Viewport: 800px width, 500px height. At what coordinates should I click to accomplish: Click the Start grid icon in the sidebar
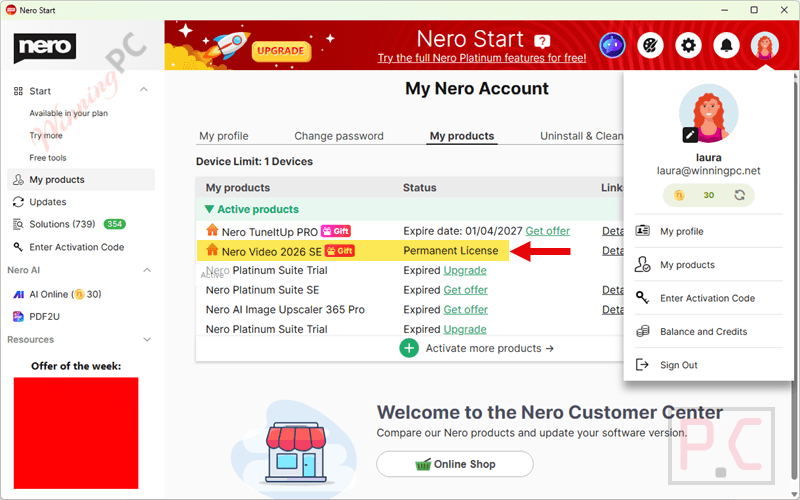coord(18,91)
